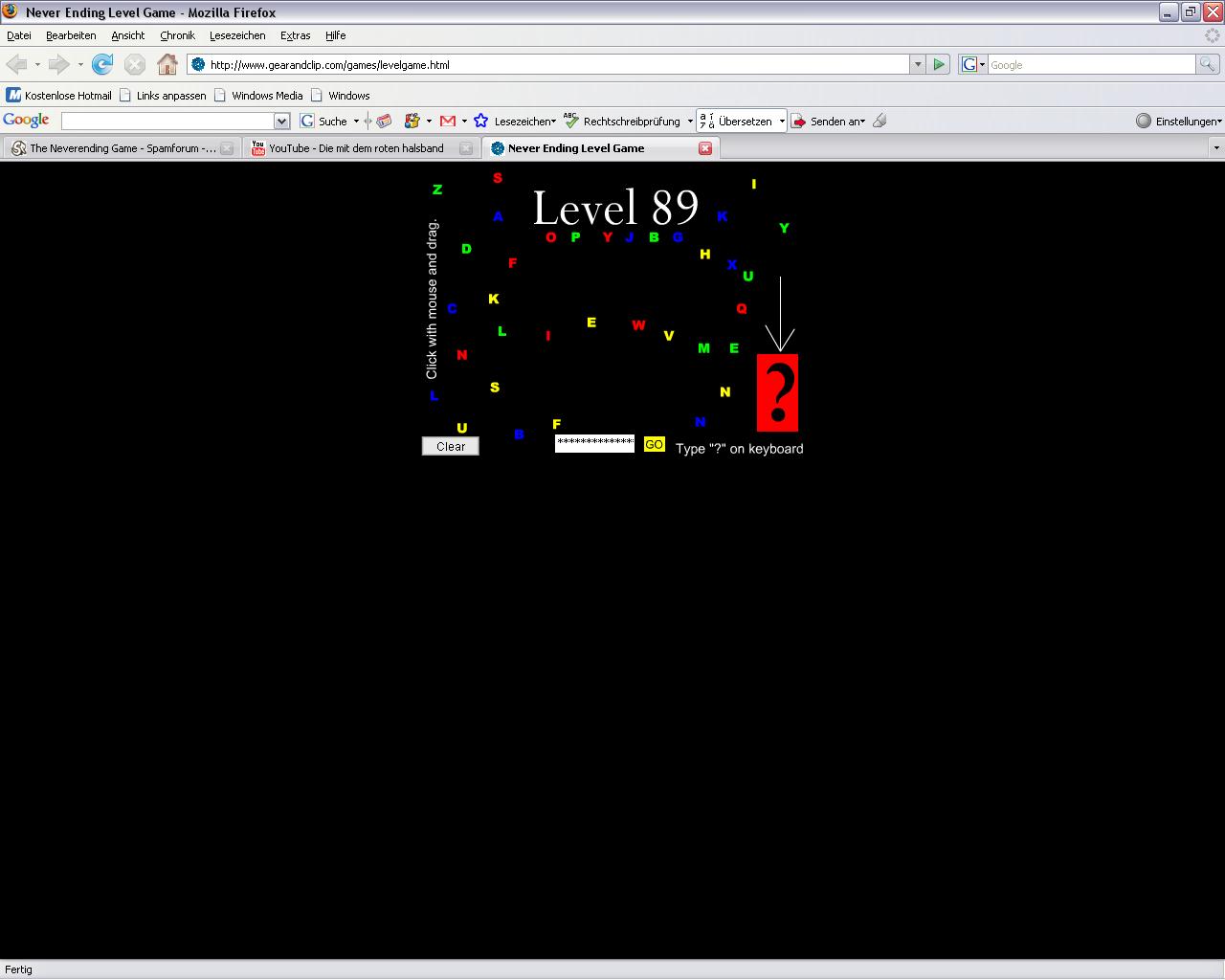Click the yellow GO button

pyautogui.click(x=654, y=444)
